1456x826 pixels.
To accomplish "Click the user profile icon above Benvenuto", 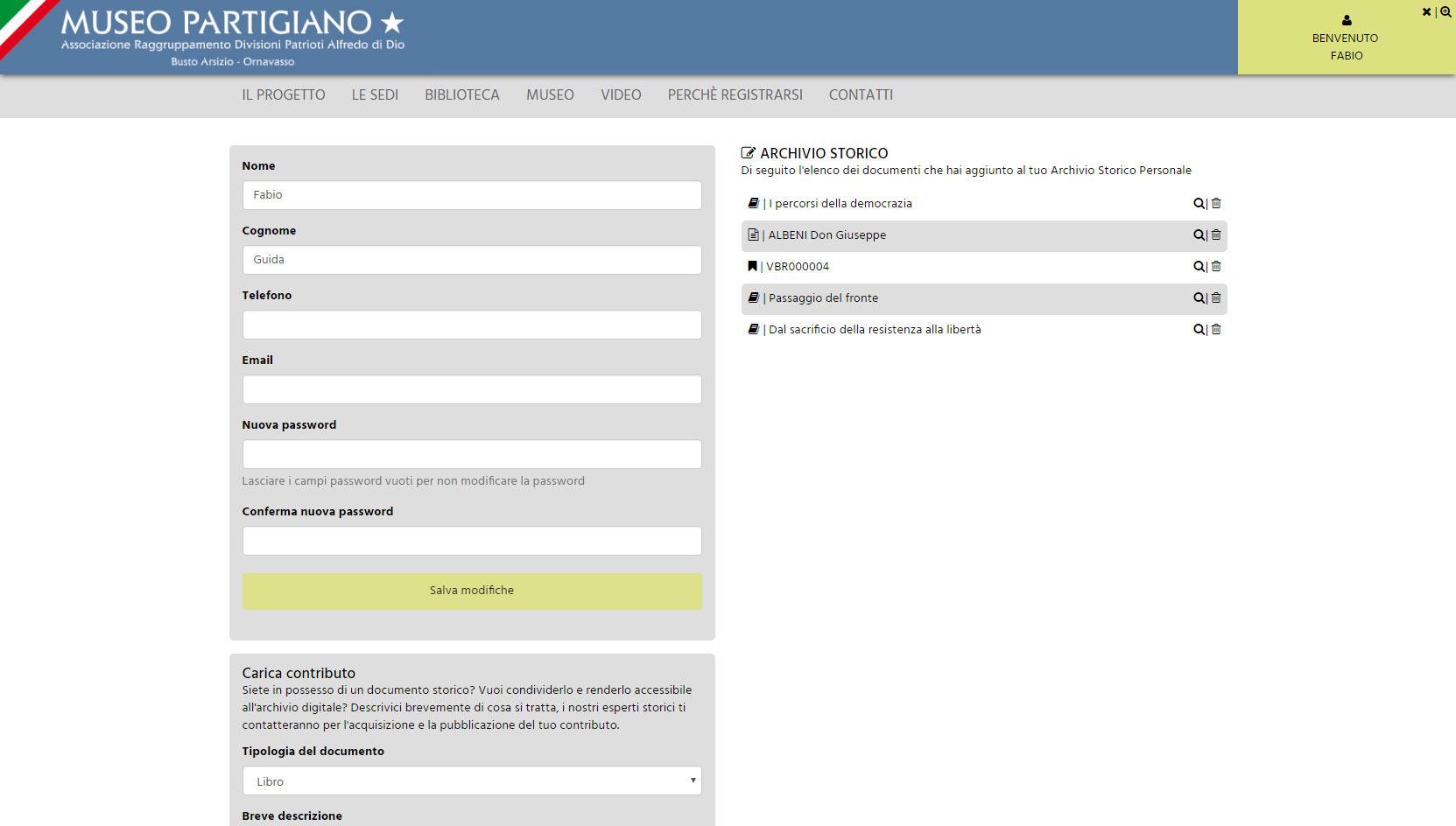I will pos(1347,20).
